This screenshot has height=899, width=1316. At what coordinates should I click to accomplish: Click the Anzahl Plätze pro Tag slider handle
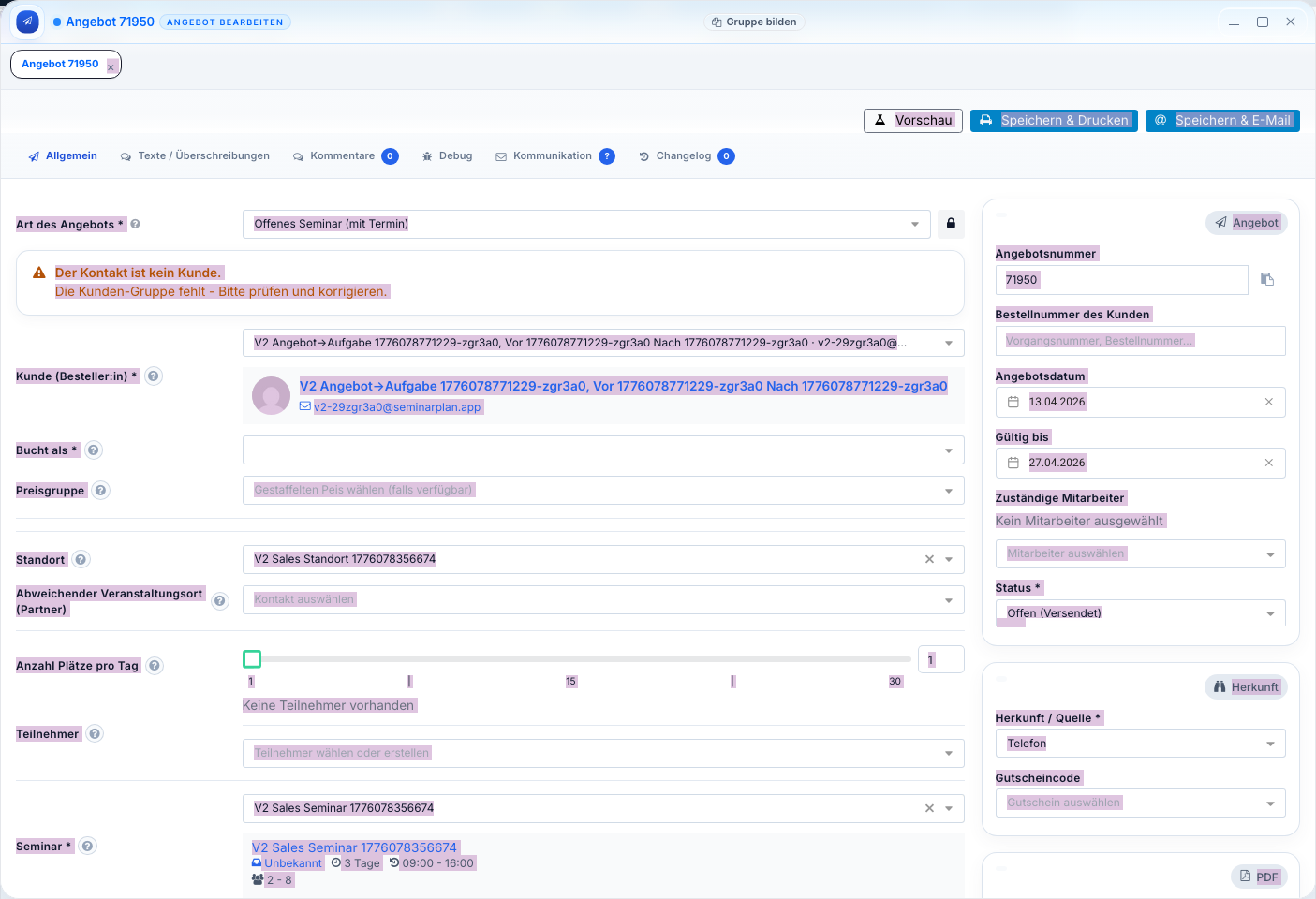click(x=252, y=659)
